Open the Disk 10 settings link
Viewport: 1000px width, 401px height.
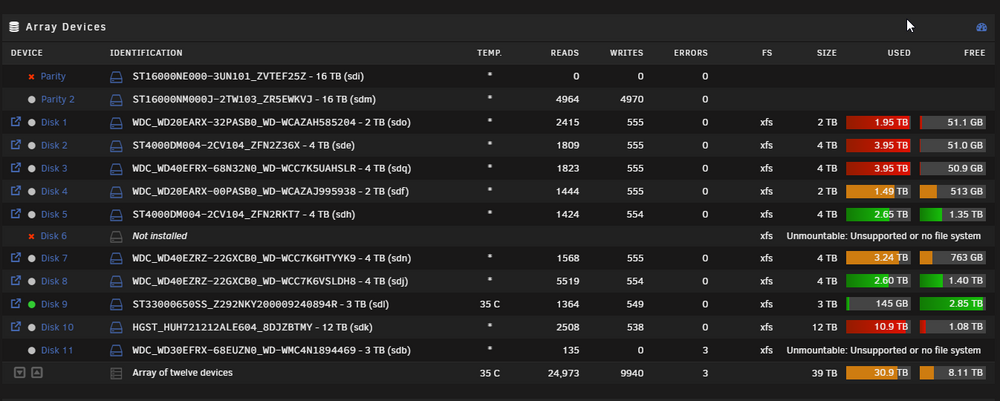coord(57,327)
